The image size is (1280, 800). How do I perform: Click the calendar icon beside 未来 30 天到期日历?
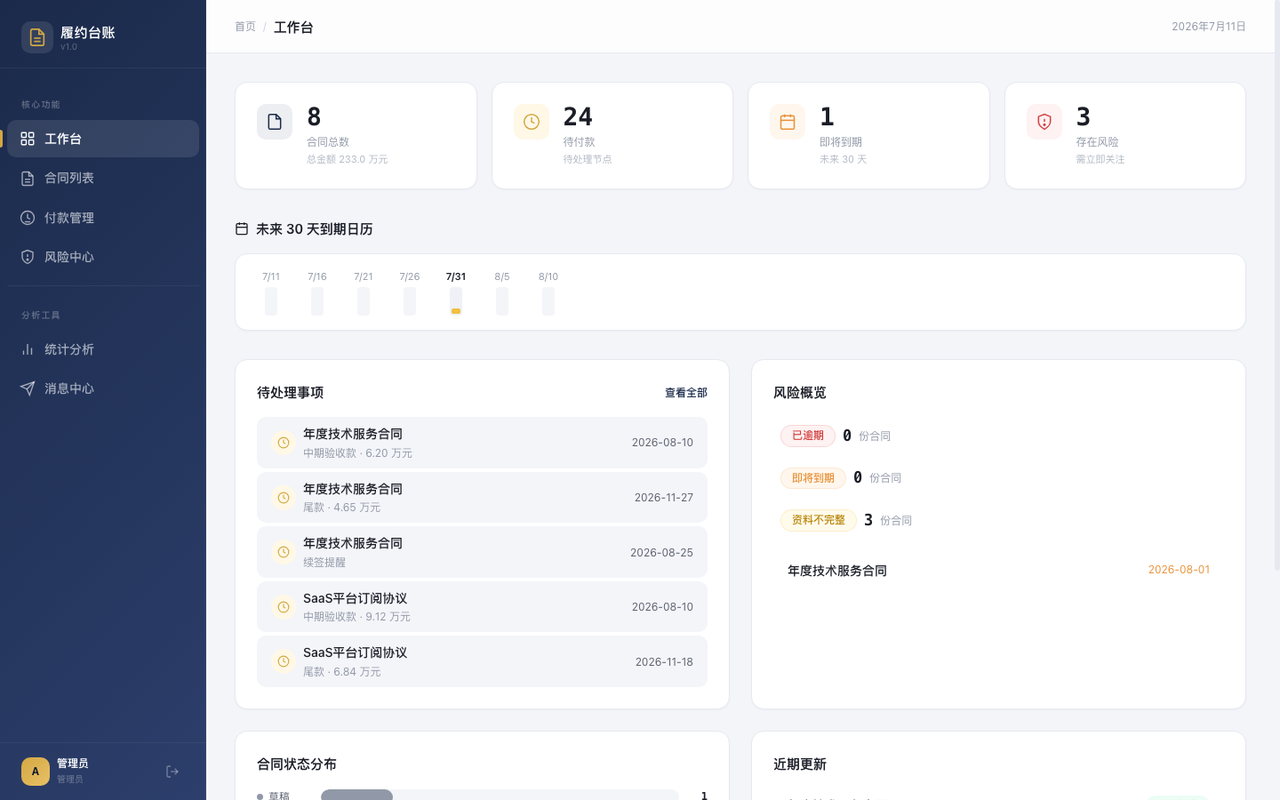(242, 229)
